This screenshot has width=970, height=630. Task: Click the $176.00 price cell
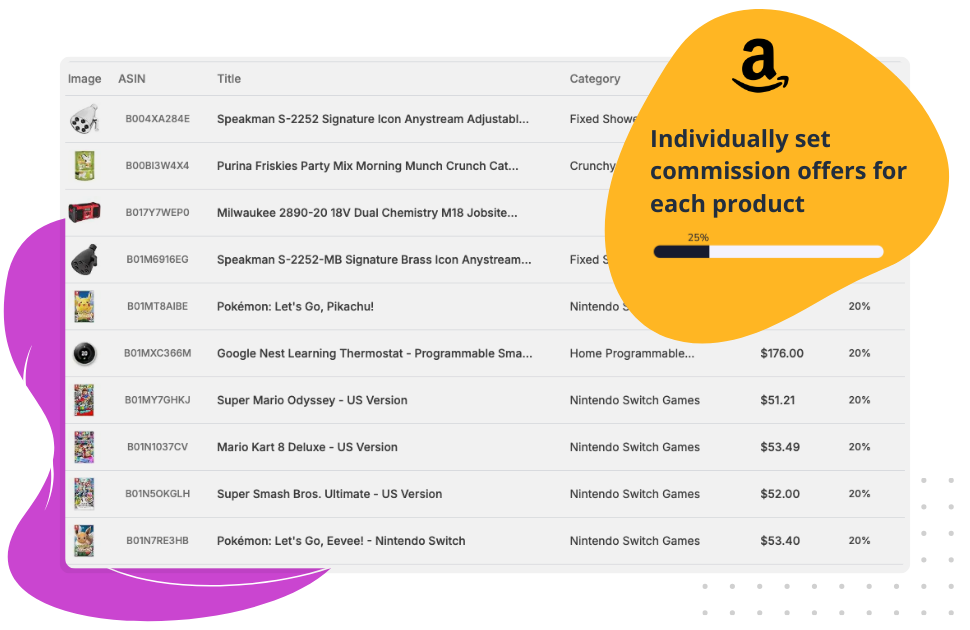pos(782,353)
